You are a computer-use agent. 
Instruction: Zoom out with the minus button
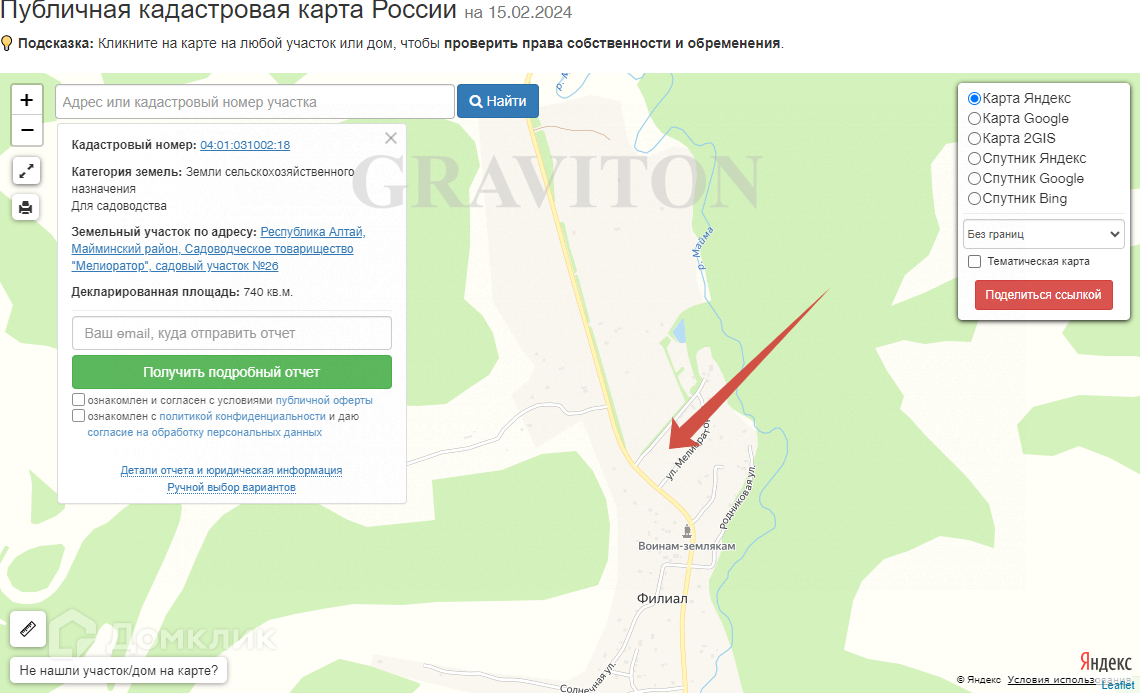point(27,131)
